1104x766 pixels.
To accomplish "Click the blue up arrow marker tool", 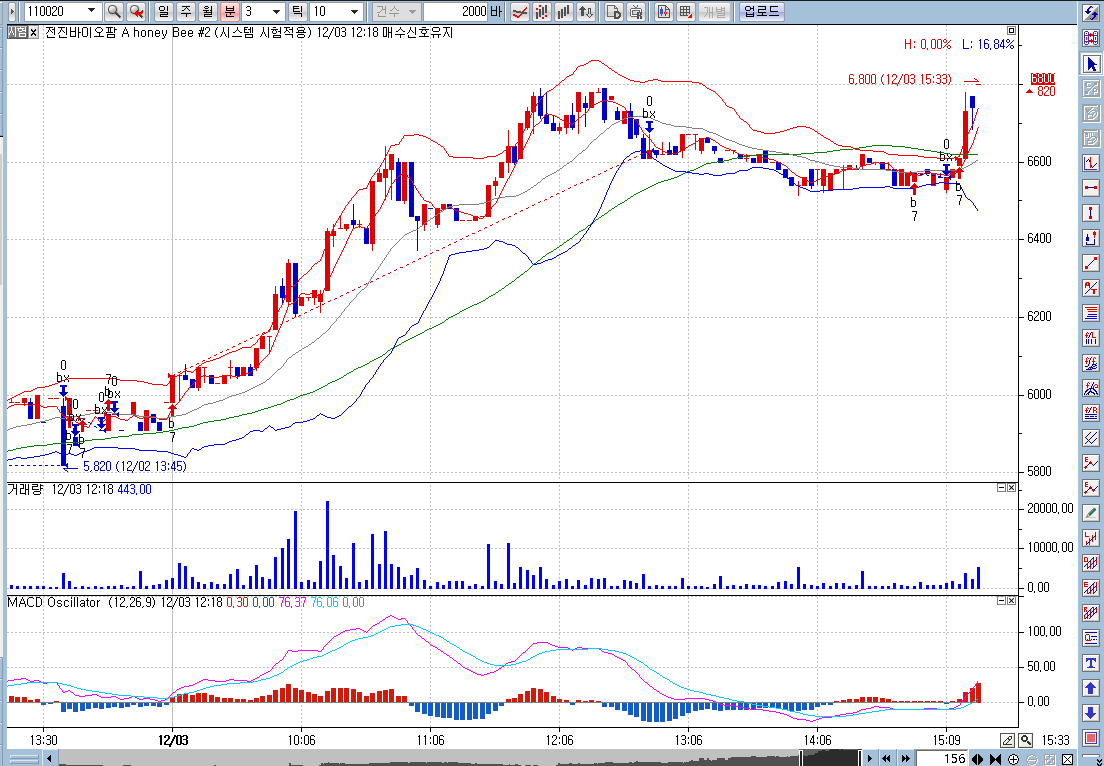I will (x=1091, y=689).
